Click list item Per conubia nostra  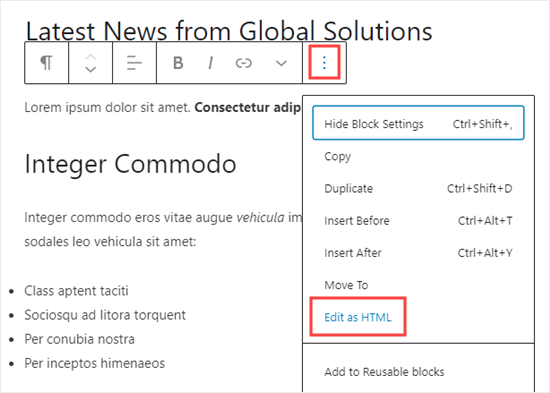coord(79,339)
